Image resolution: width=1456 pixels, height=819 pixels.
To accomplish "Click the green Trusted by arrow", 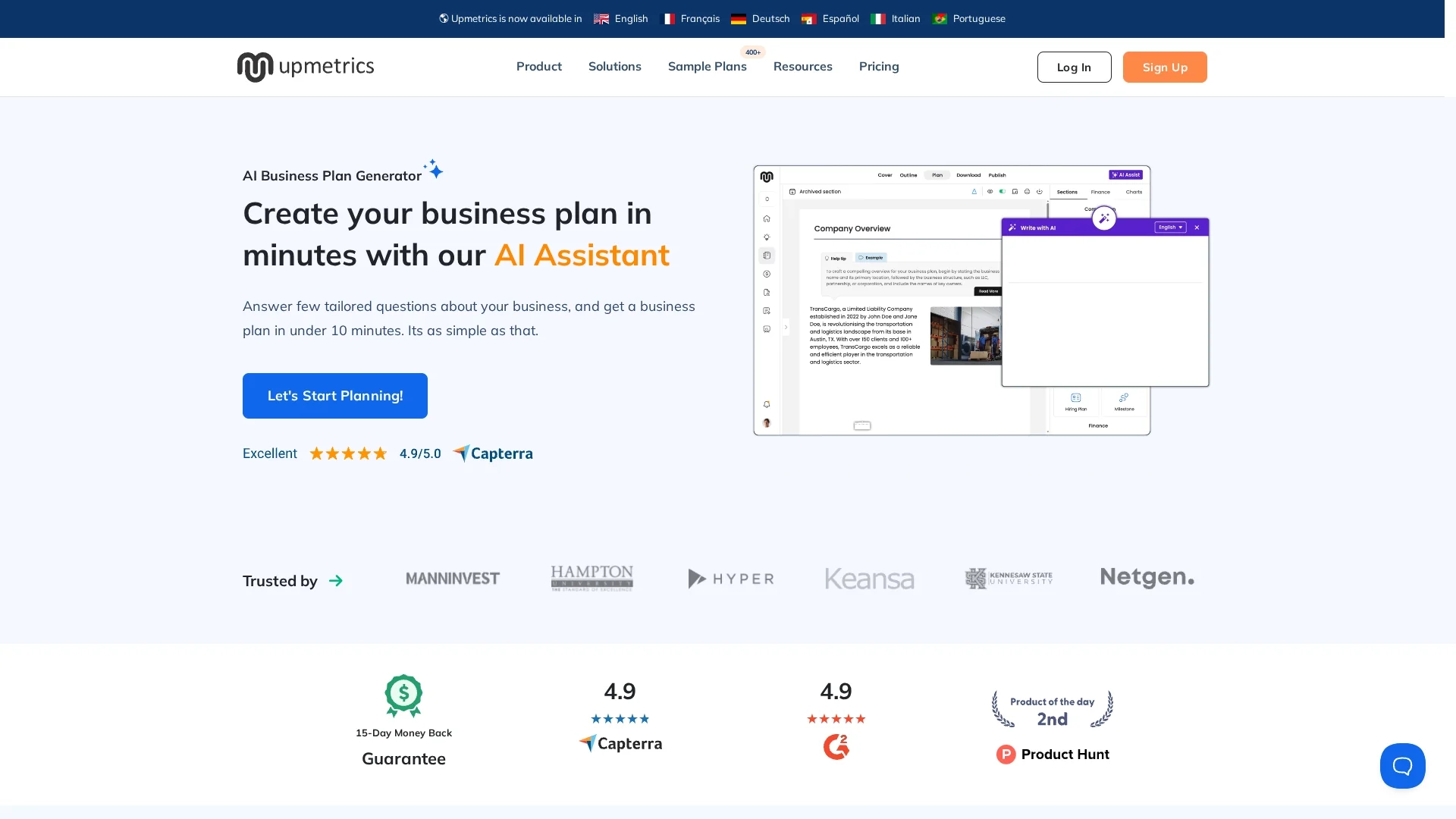I will click(x=336, y=581).
